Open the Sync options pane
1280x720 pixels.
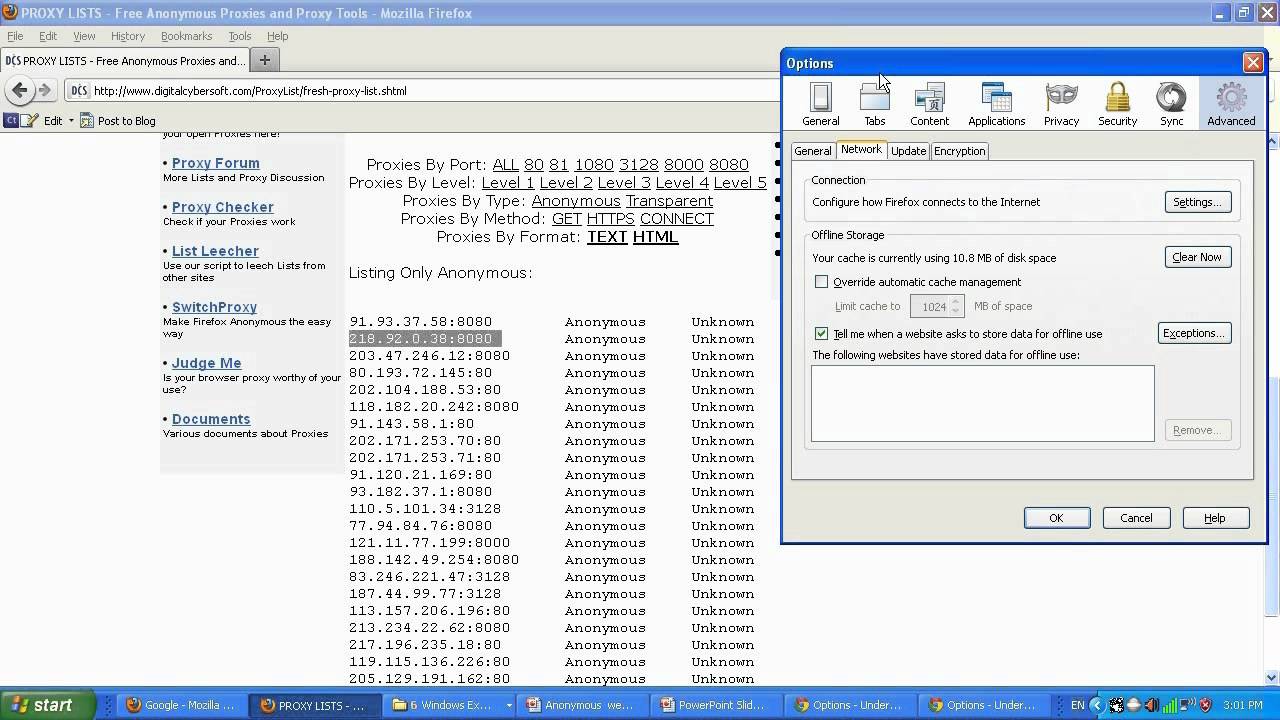[x=1171, y=104]
